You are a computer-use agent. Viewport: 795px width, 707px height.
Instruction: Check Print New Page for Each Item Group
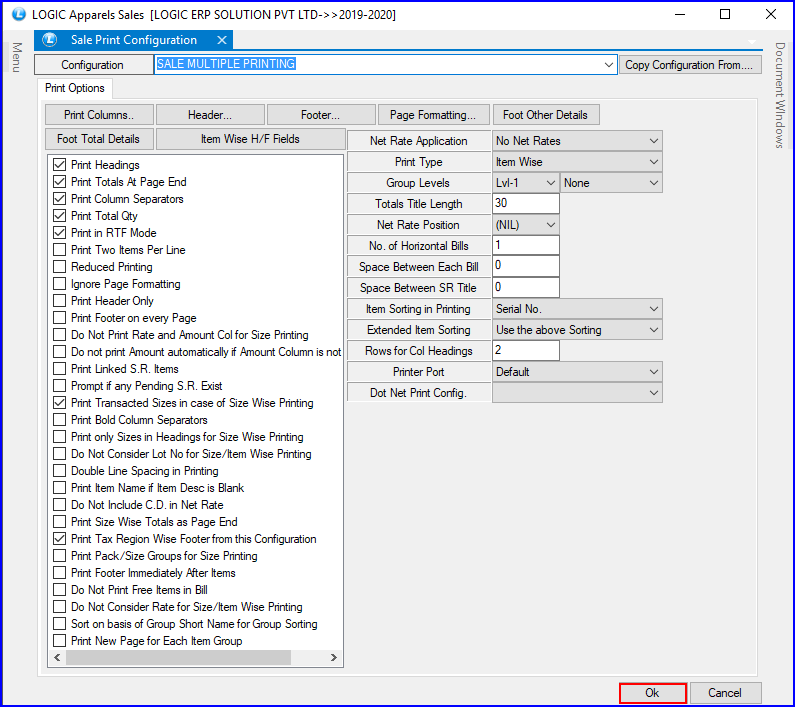tap(60, 641)
